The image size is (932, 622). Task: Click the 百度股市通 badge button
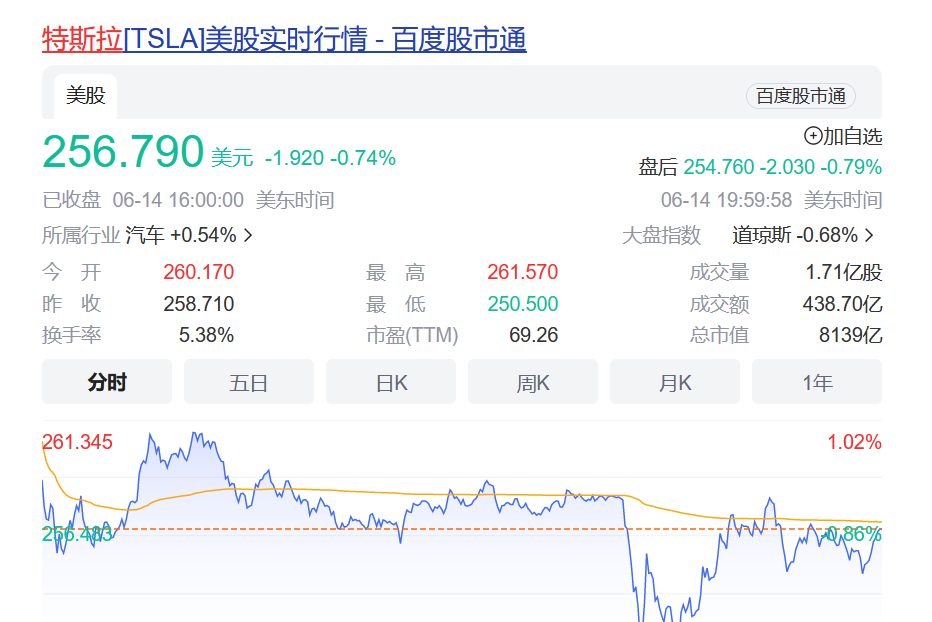point(801,96)
